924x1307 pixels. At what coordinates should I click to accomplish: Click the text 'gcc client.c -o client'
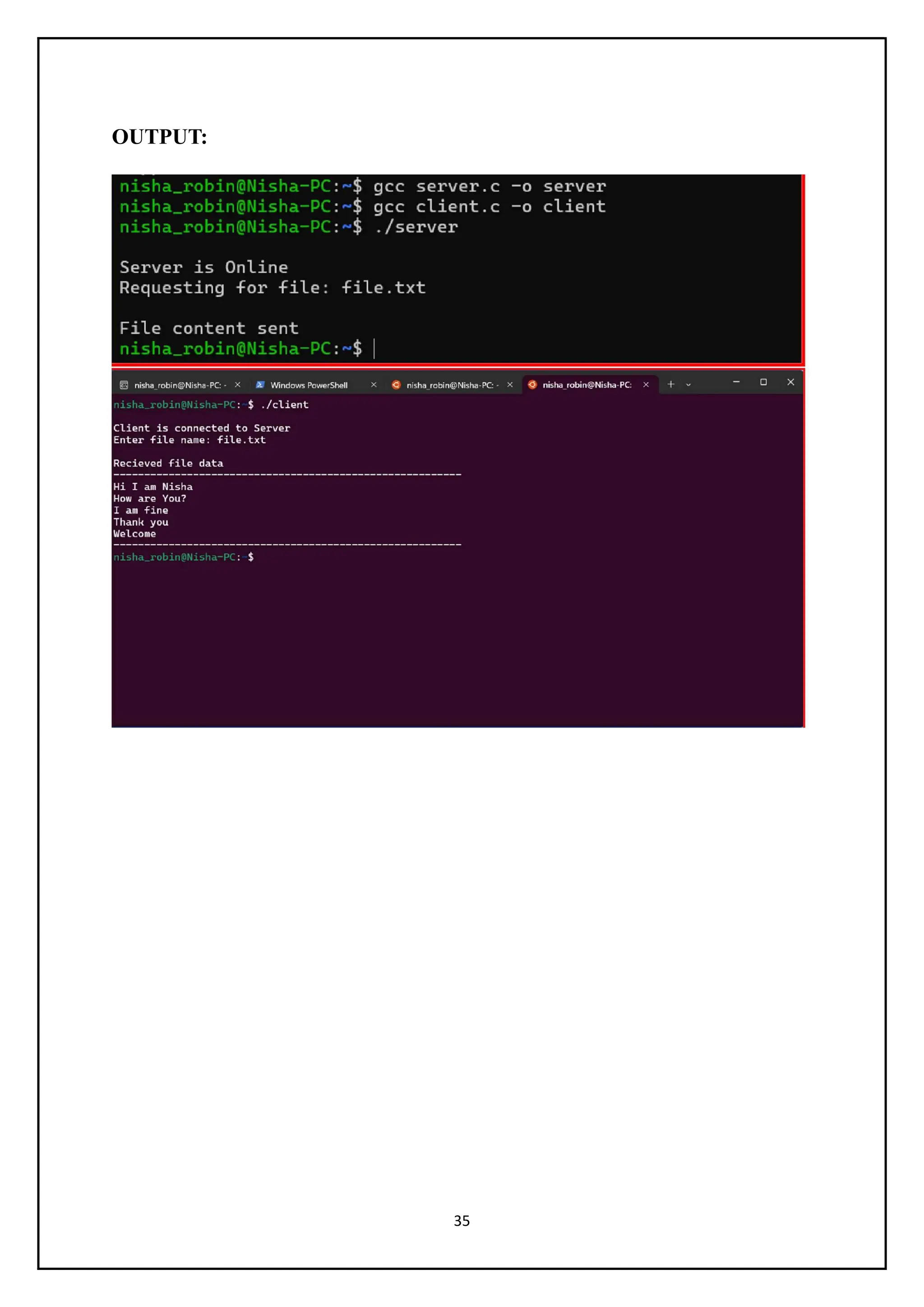490,207
